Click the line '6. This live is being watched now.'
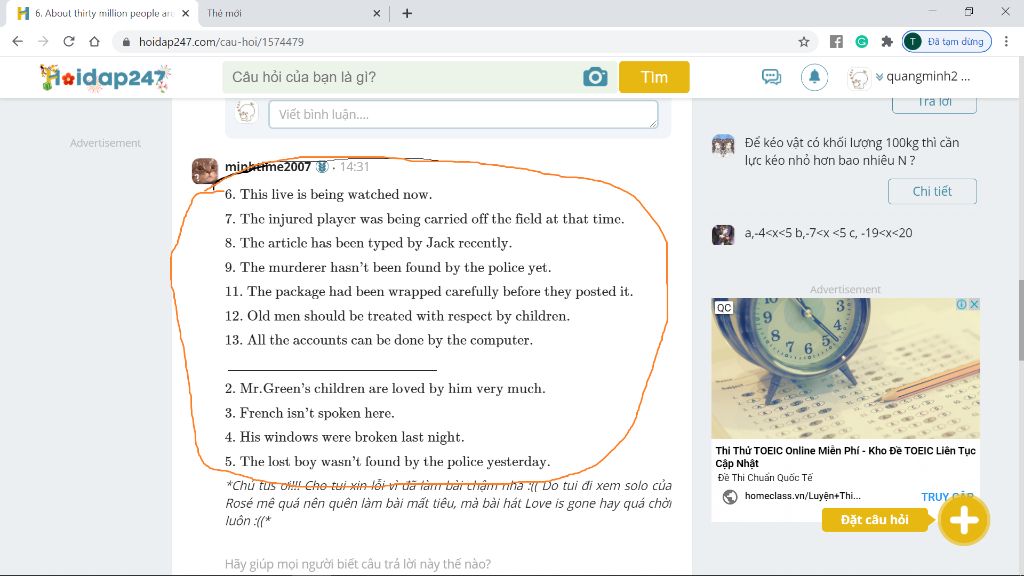Viewport: 1024px width, 576px height. click(x=328, y=195)
